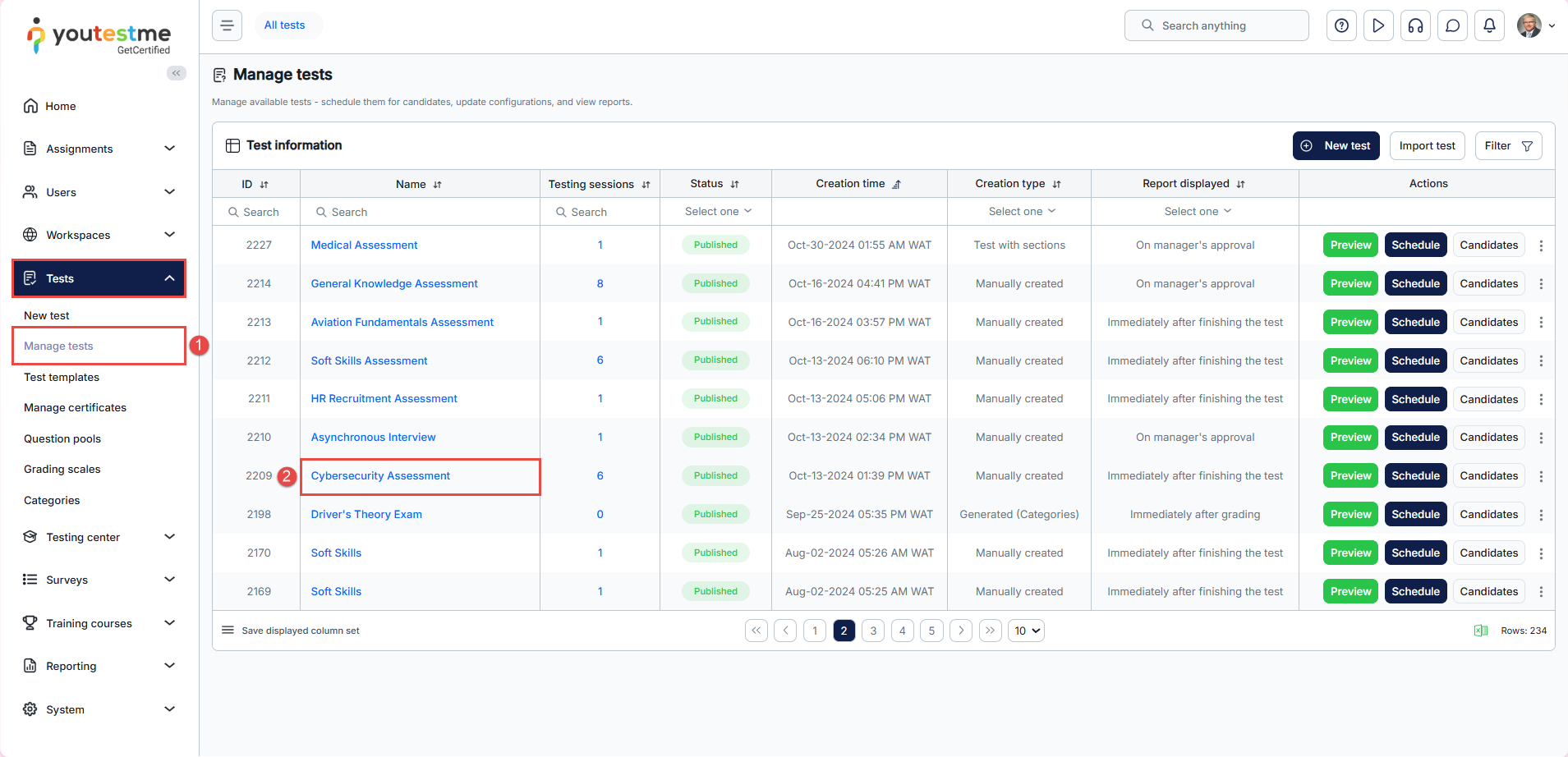Click the notifications bell icon

[1489, 25]
